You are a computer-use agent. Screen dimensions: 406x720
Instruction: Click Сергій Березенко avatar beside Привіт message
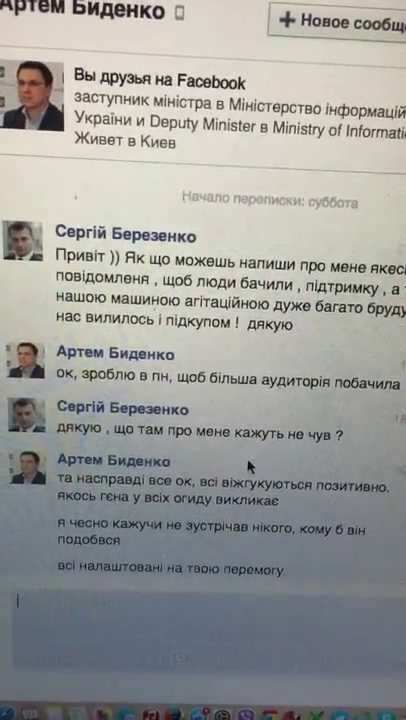click(x=23, y=241)
